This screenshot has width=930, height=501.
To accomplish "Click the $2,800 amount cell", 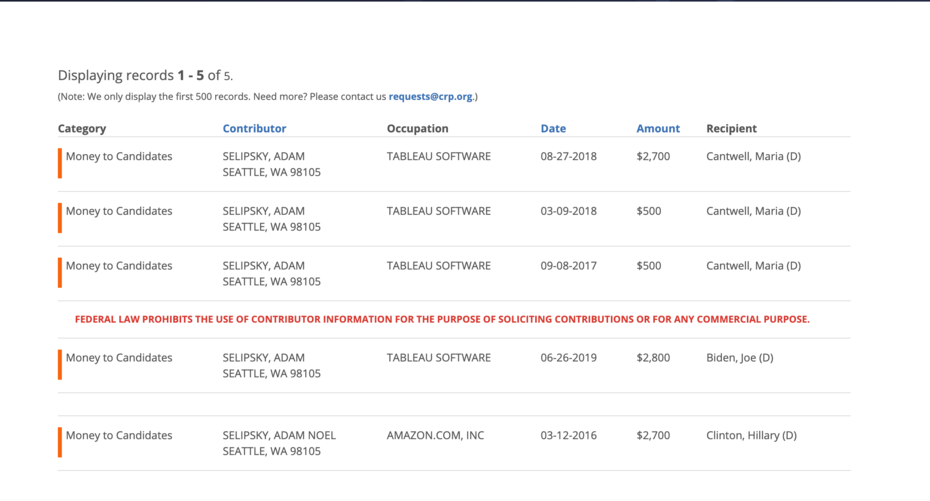I will [x=653, y=358].
